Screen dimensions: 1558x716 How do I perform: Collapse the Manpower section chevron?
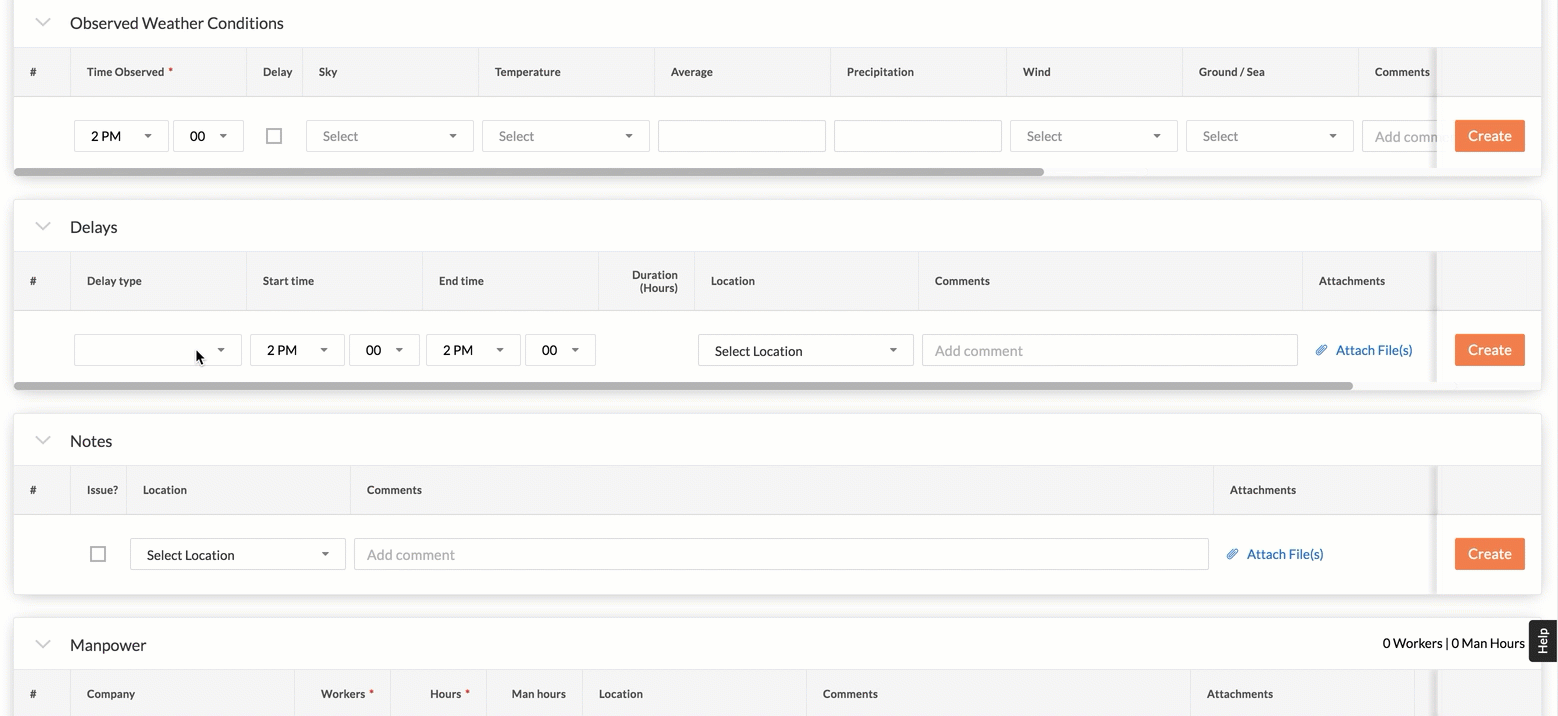43,645
